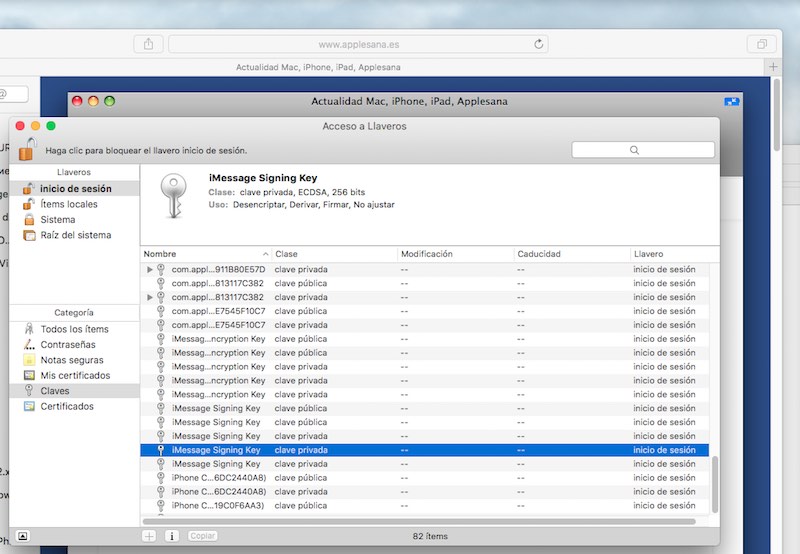Sort by the 'Clase' column header
This screenshot has width=800, height=554.
334,254
